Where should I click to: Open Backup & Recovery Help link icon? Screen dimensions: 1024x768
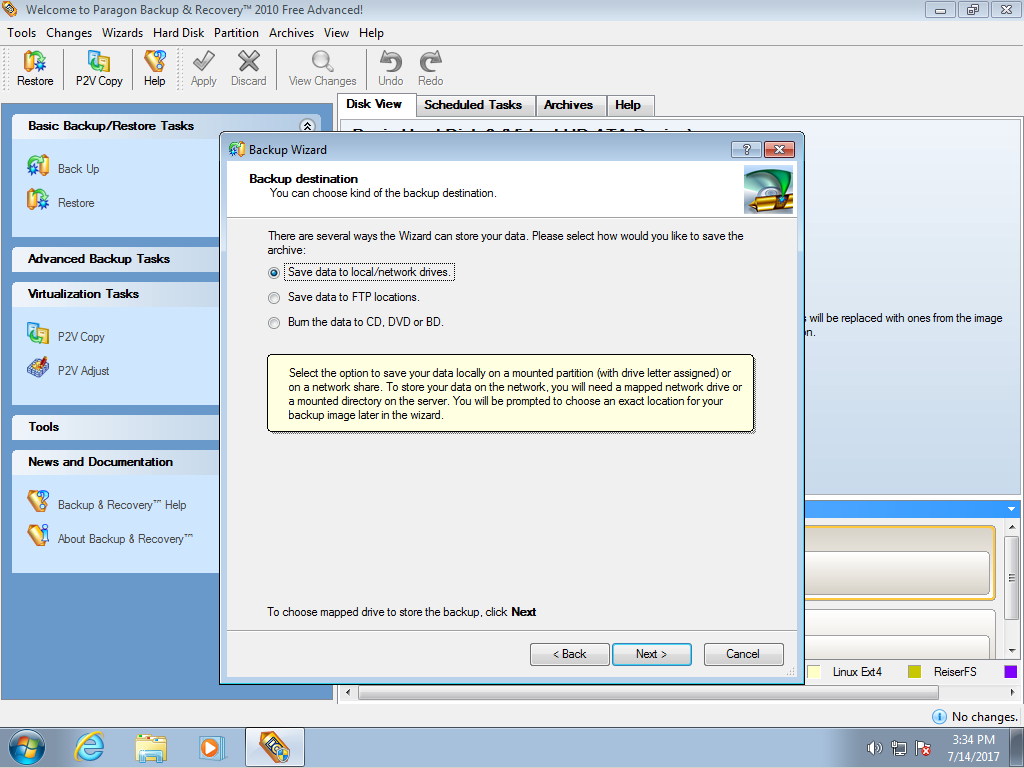point(38,503)
